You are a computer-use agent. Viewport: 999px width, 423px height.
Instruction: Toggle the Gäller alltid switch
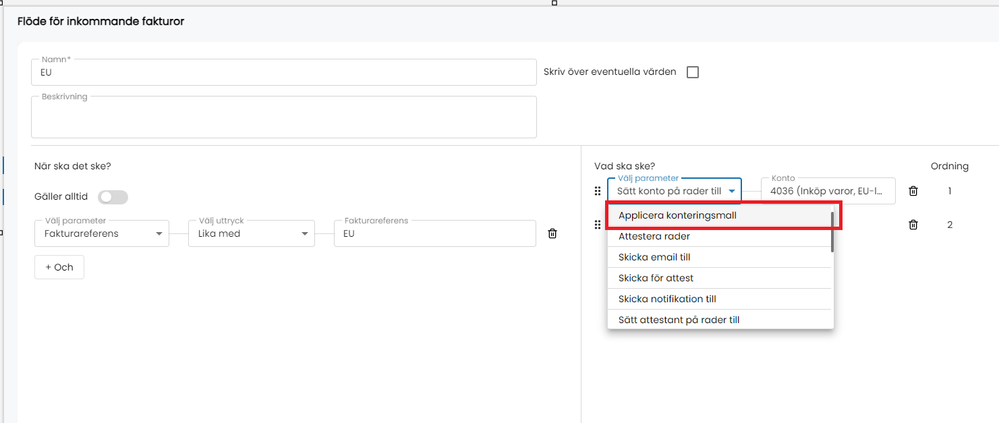click(113, 197)
